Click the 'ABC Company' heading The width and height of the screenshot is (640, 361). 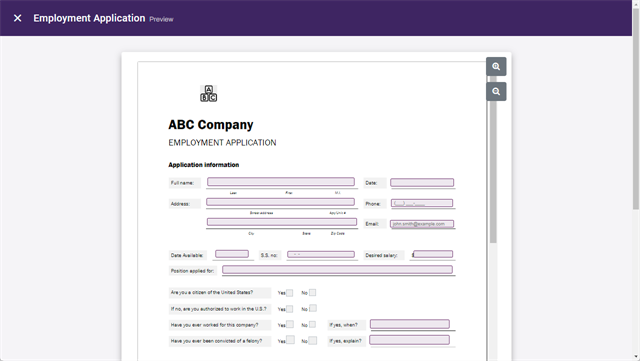(211, 125)
